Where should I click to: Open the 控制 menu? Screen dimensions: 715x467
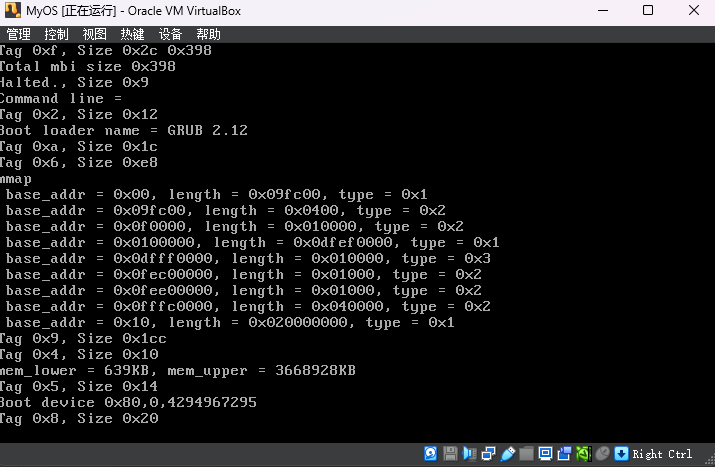click(57, 34)
